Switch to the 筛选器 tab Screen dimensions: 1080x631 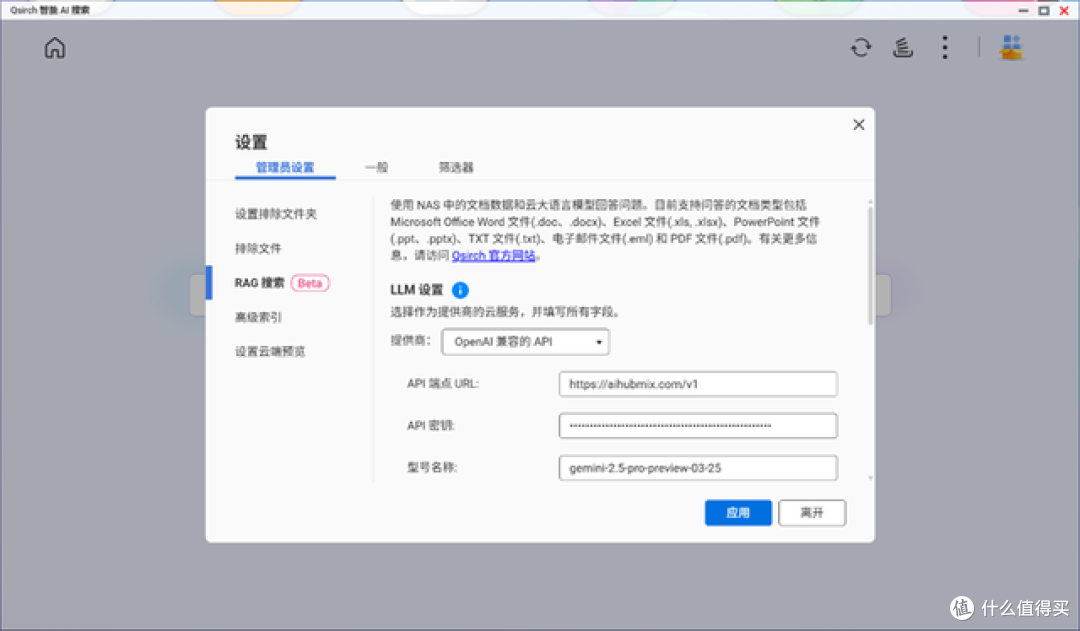click(x=456, y=167)
